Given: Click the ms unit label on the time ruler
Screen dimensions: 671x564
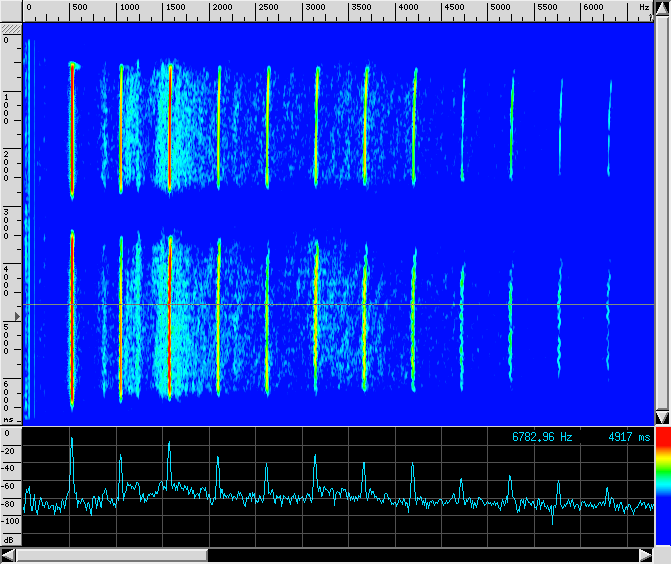Looking at the screenshot, I should tap(9, 420).
